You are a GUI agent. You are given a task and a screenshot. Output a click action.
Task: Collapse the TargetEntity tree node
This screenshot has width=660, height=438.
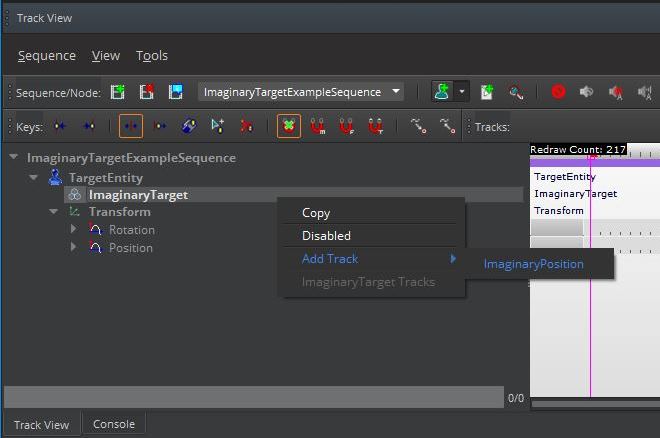point(33,177)
